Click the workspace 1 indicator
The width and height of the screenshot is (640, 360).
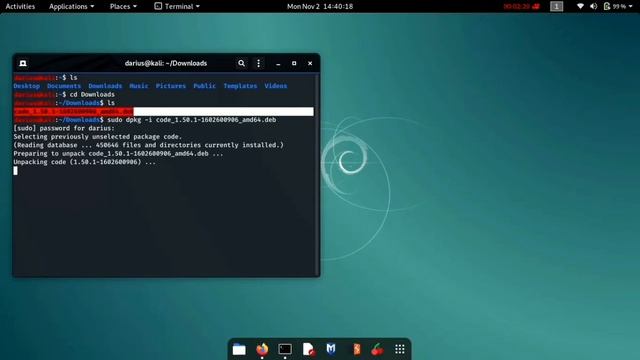coord(556,6)
